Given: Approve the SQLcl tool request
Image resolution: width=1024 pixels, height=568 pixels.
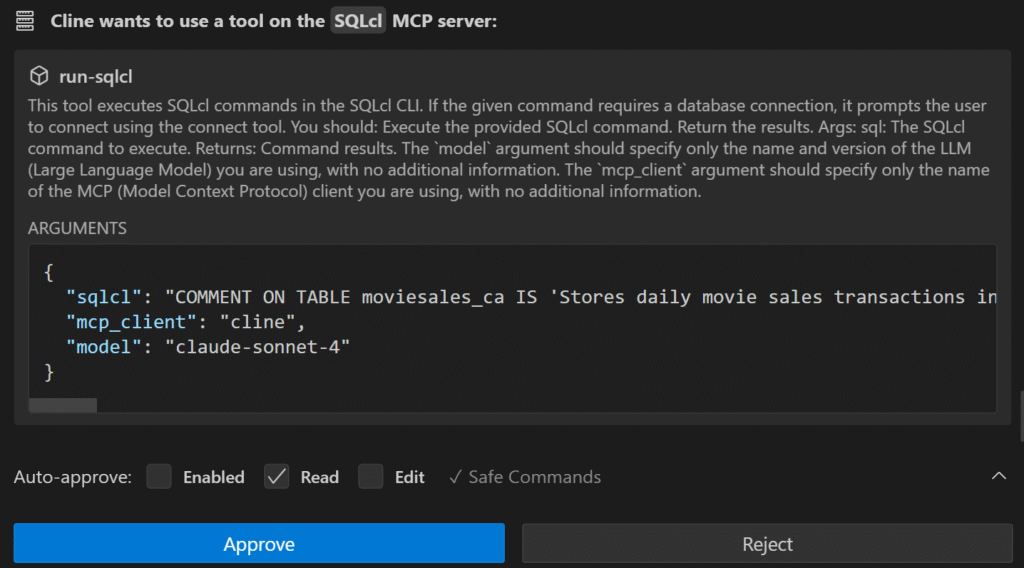Looking at the screenshot, I should (259, 544).
